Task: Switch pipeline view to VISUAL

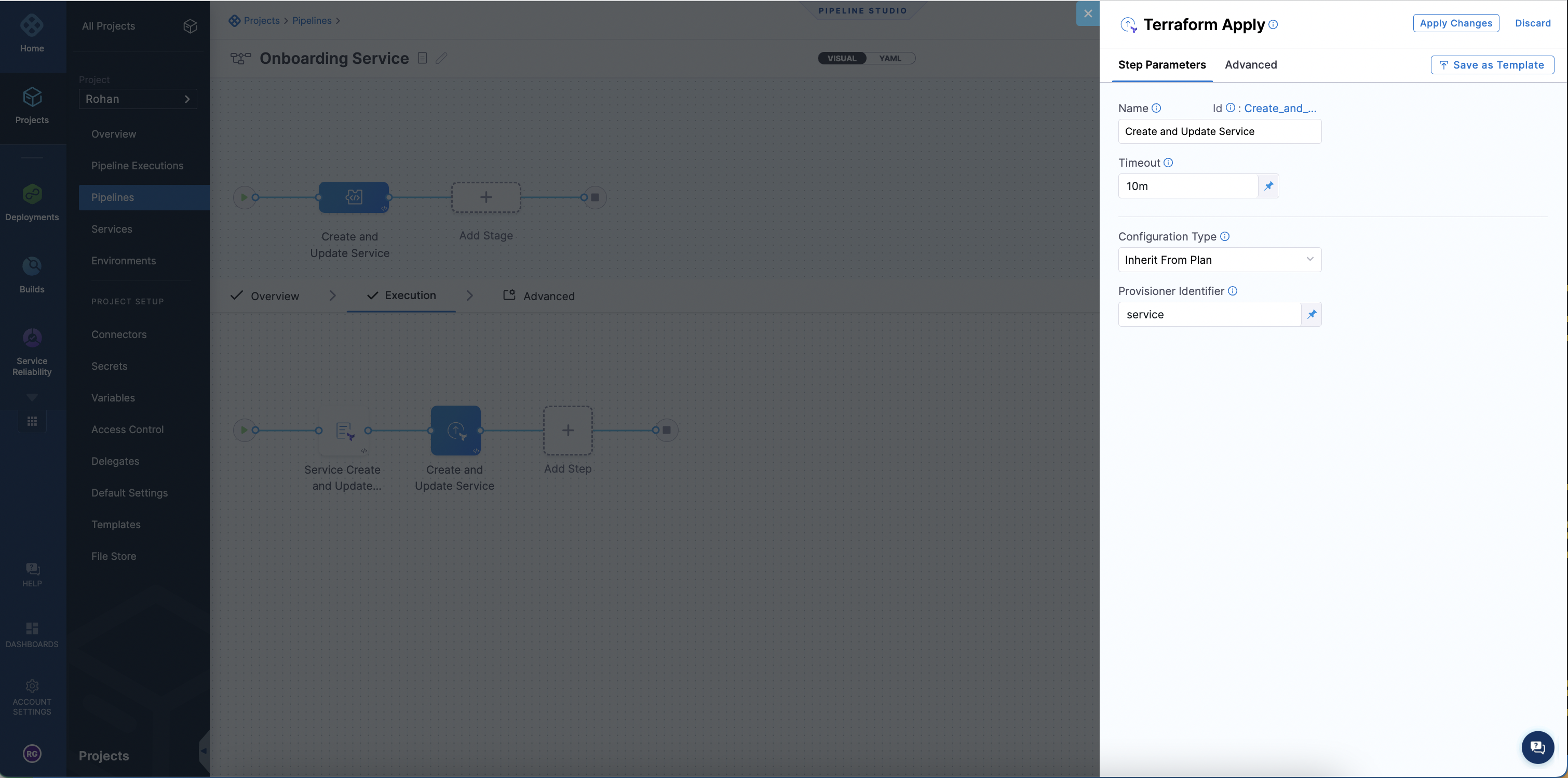Action: (x=842, y=59)
